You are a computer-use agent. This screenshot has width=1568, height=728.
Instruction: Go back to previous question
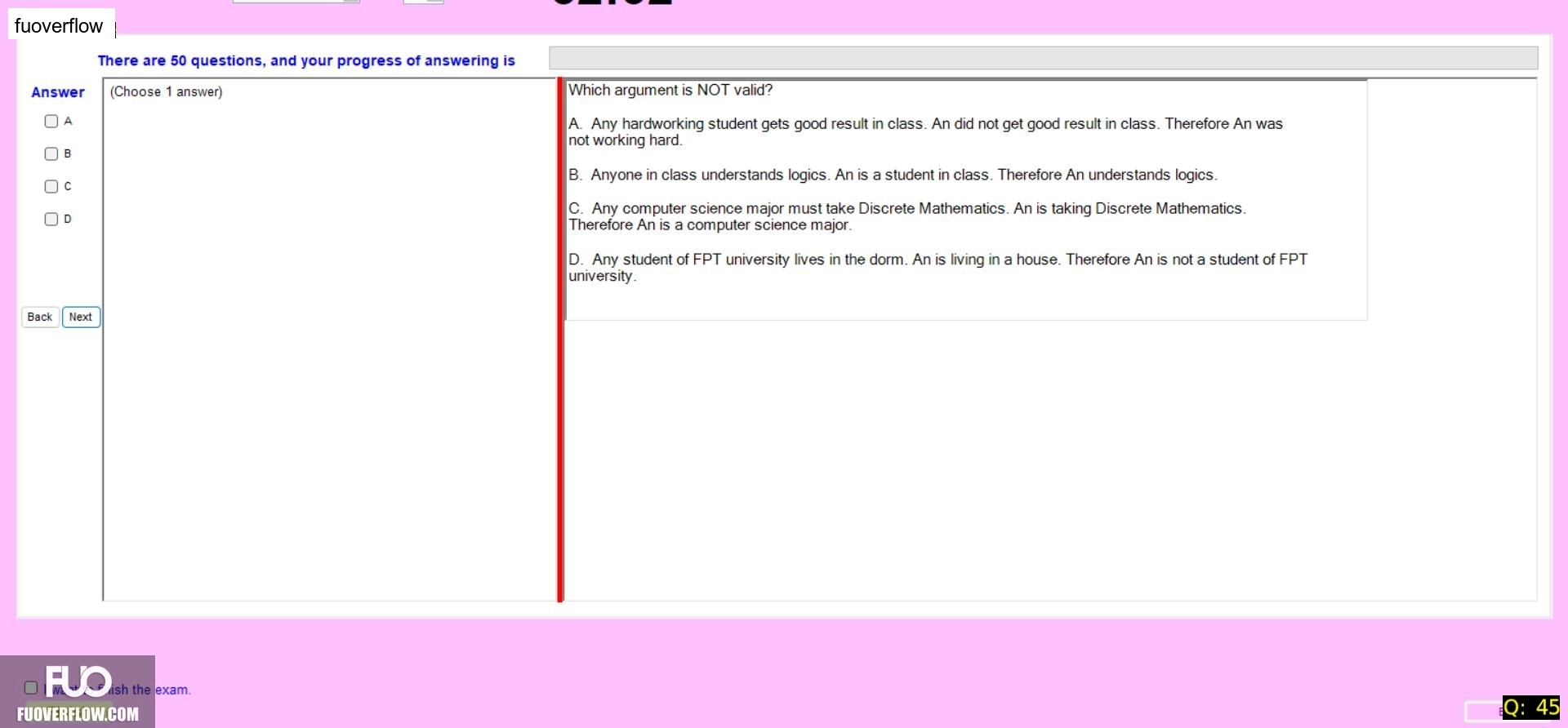[39, 317]
